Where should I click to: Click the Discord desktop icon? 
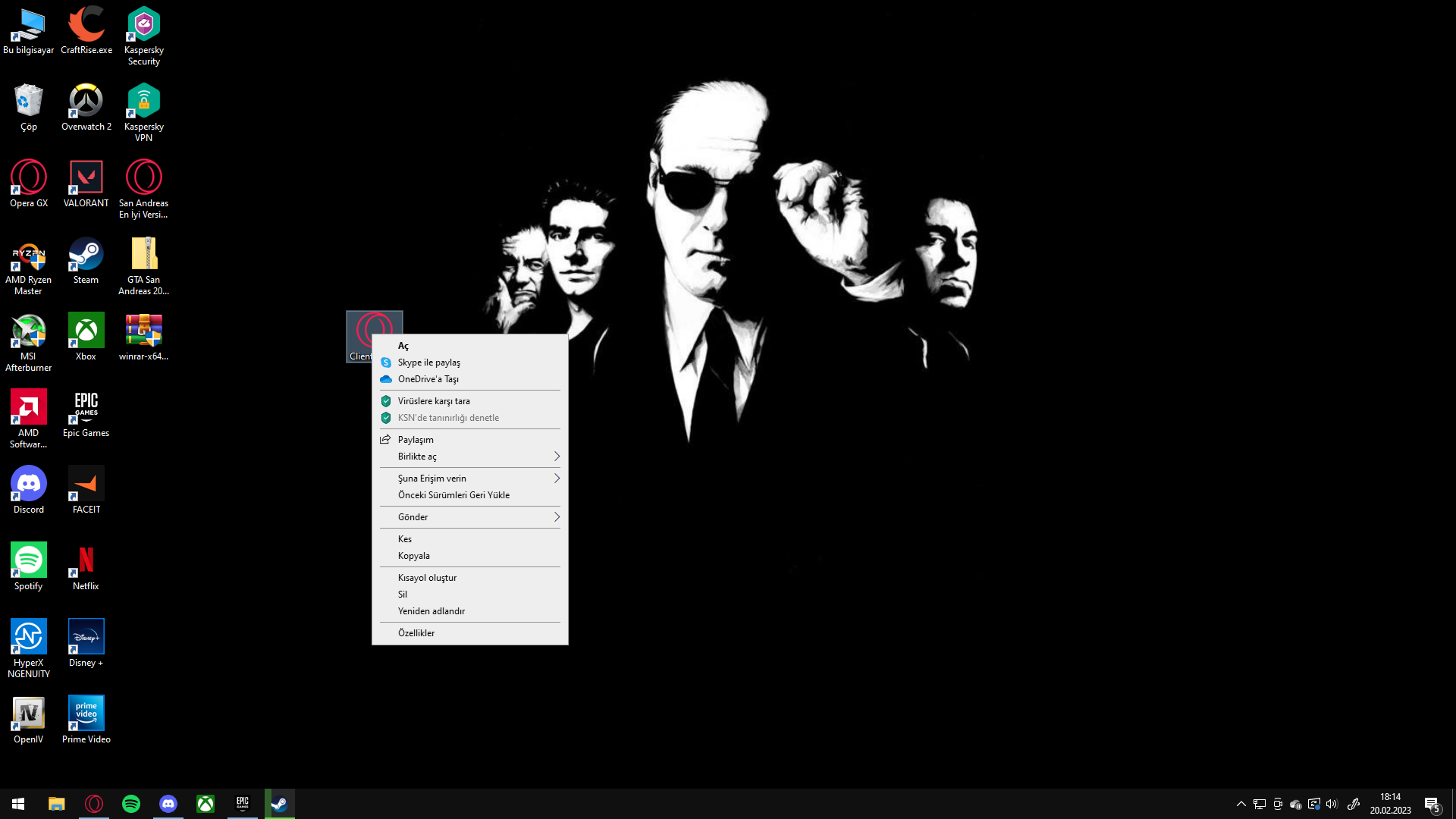pos(28,485)
